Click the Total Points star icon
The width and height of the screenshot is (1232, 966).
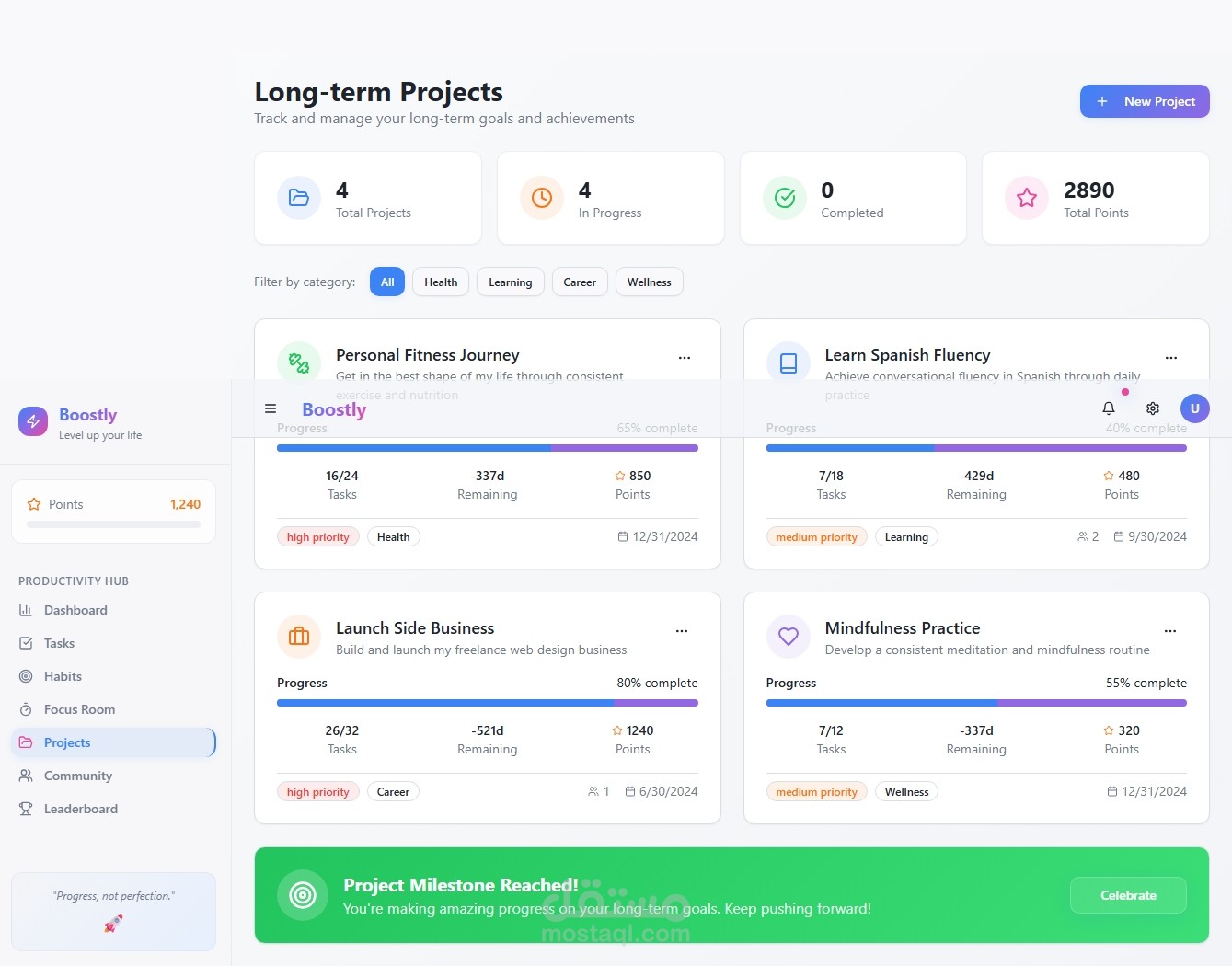pyautogui.click(x=1027, y=198)
